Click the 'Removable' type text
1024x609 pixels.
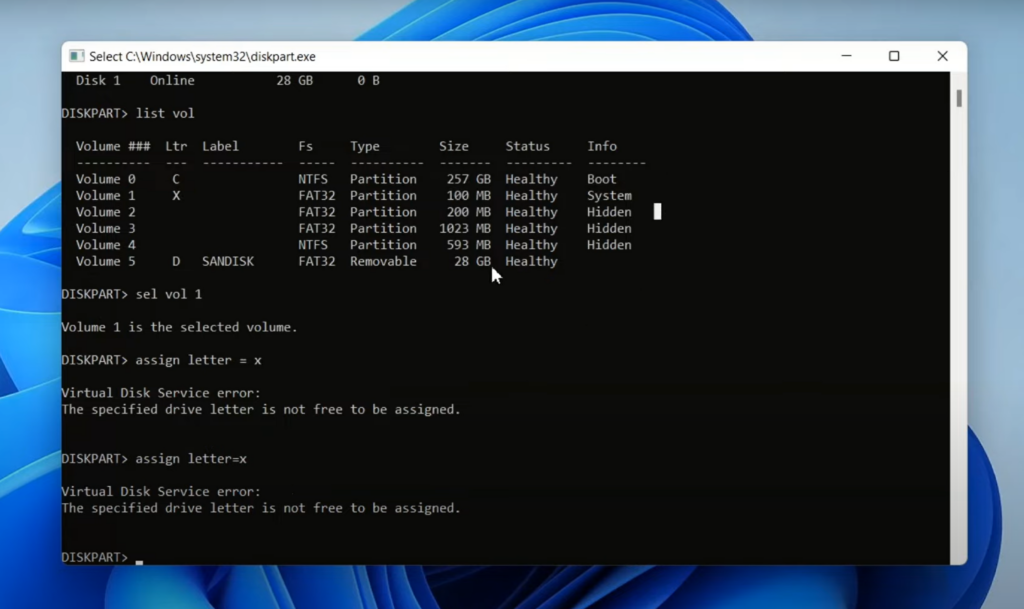(383, 261)
